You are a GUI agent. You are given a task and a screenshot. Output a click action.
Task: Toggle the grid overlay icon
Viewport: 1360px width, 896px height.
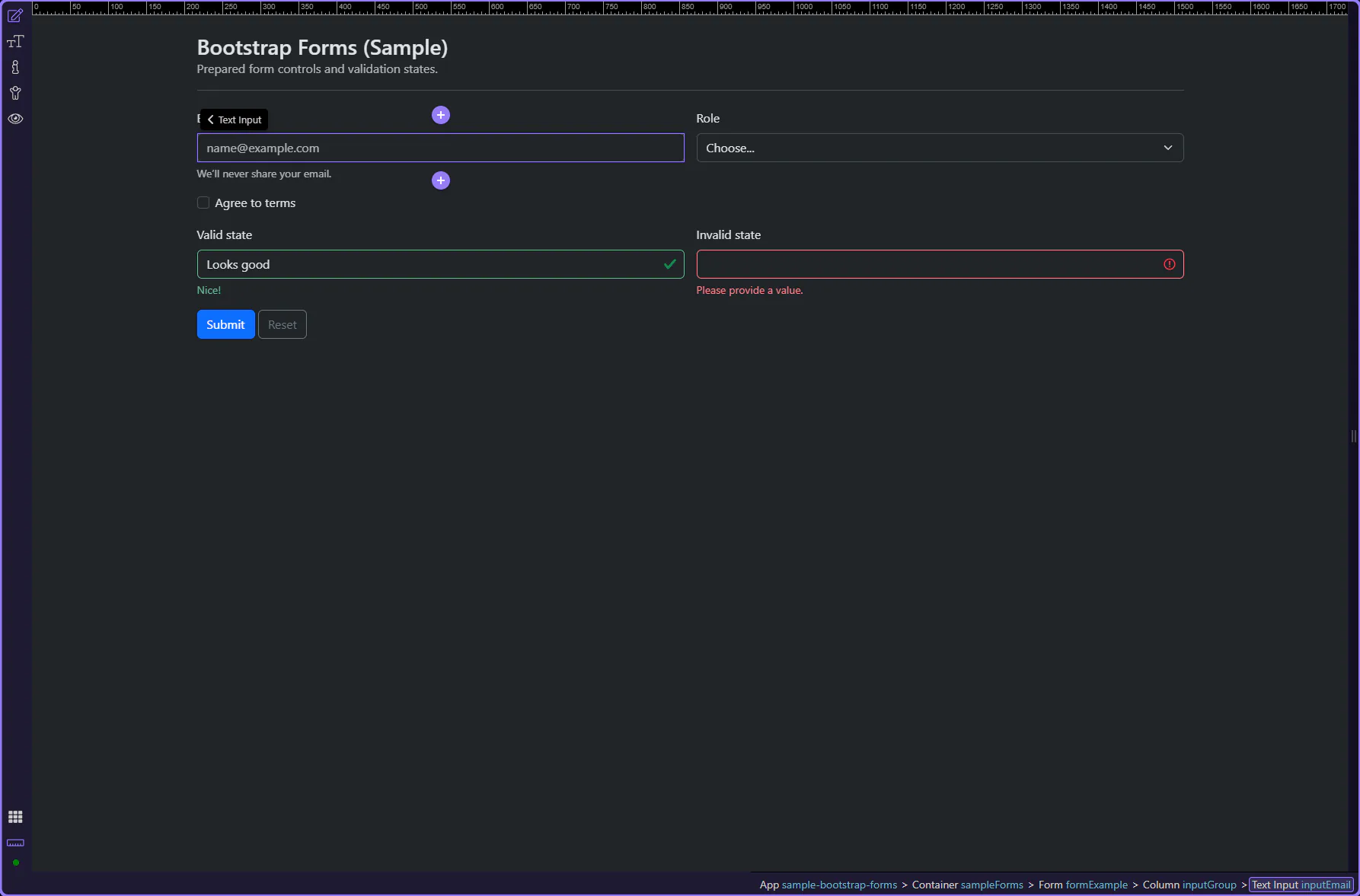coord(15,817)
